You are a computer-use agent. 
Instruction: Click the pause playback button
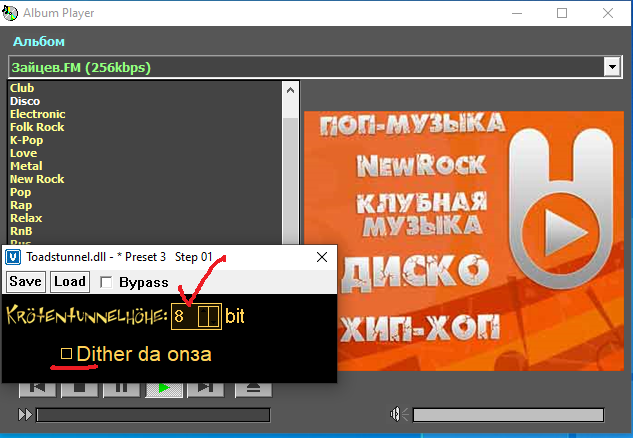(122, 389)
